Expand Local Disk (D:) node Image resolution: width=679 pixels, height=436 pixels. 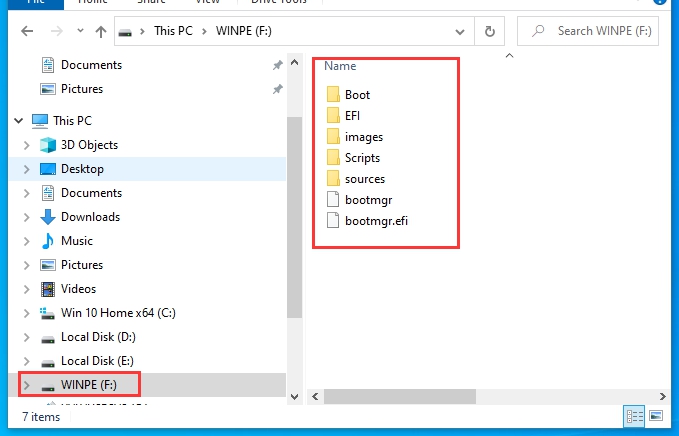click(x=26, y=337)
